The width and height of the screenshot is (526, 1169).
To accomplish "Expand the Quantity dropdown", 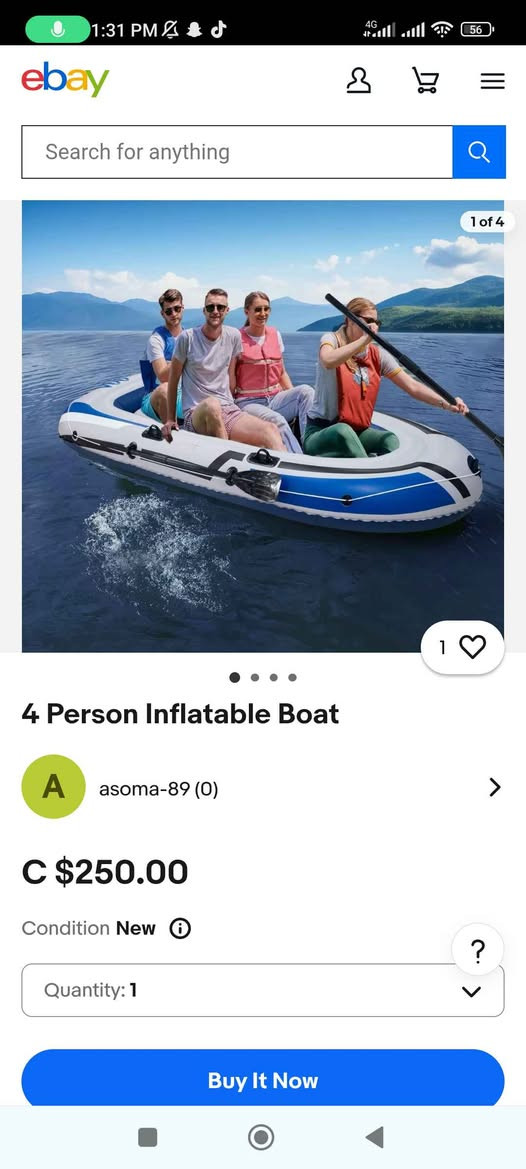I will tap(263, 990).
